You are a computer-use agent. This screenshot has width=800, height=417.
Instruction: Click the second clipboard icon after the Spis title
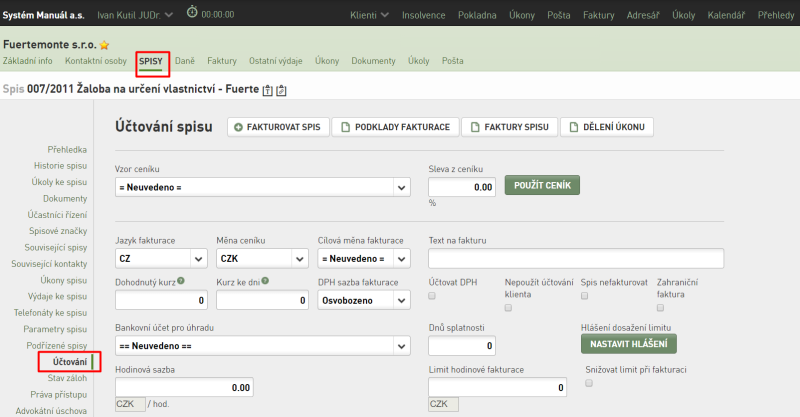281,90
